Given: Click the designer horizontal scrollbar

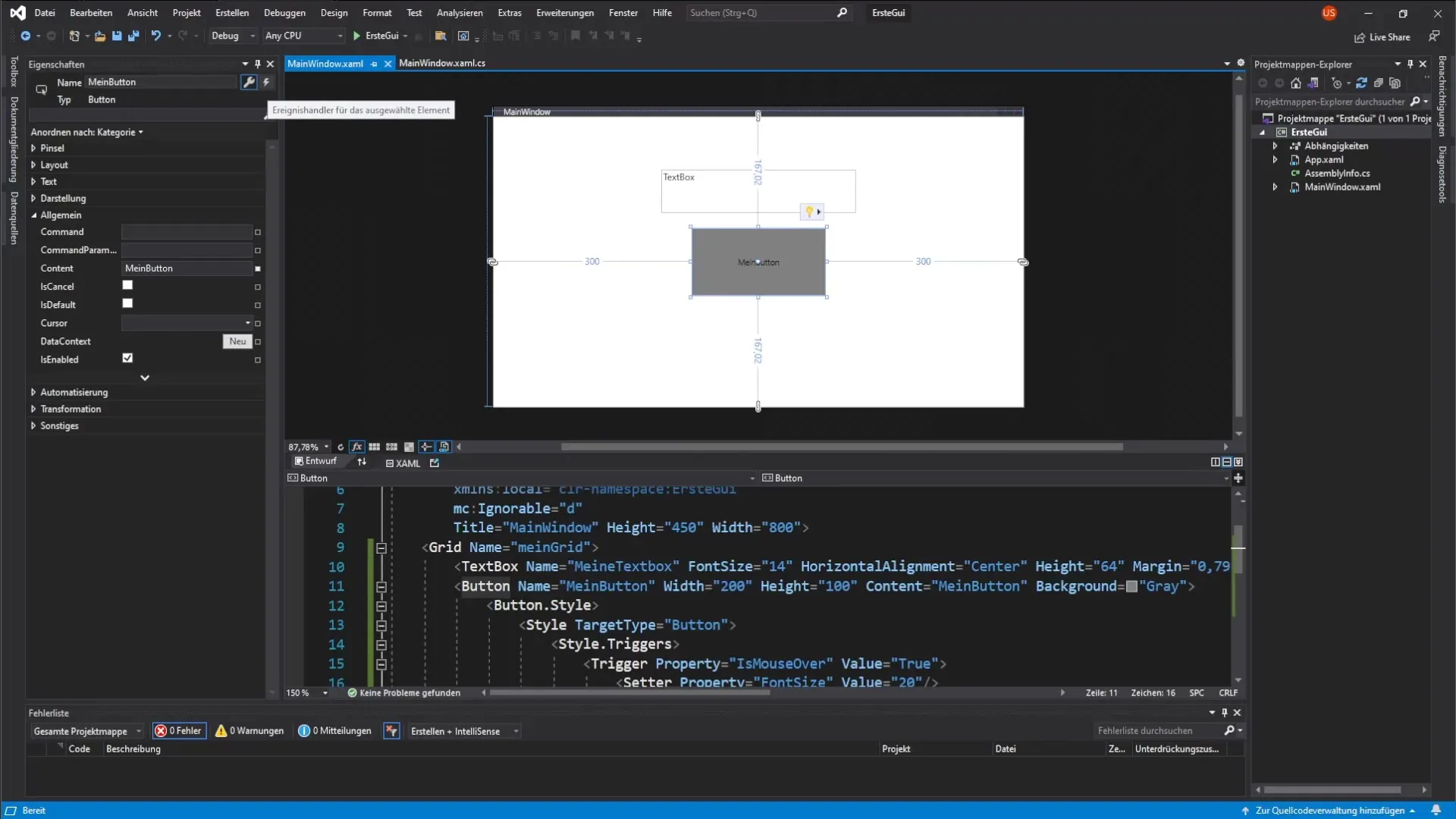Looking at the screenshot, I should click(842, 447).
